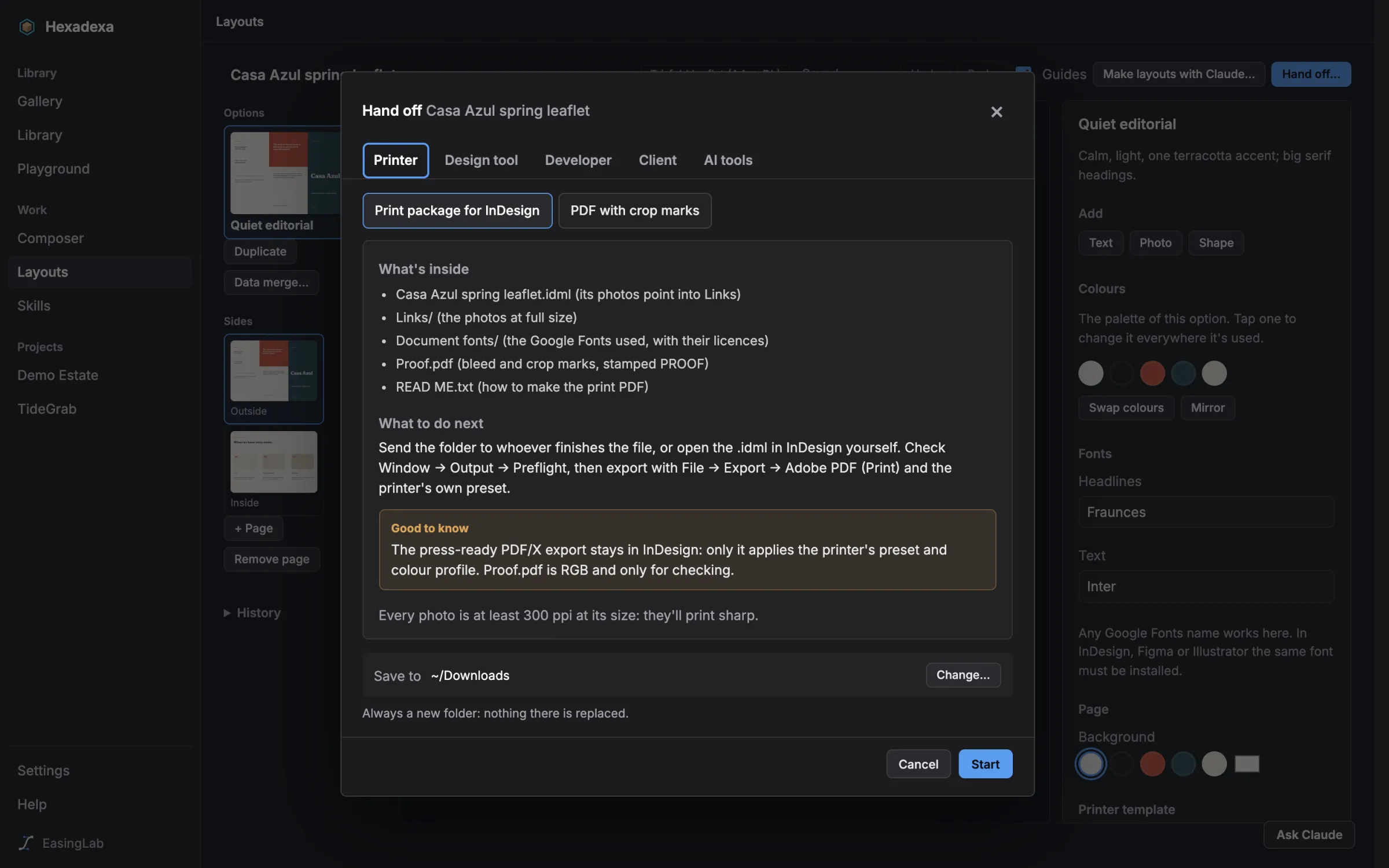Select the Quiet editorial option thumbnail
Image resolution: width=1389 pixels, height=868 pixels.
pos(284,182)
